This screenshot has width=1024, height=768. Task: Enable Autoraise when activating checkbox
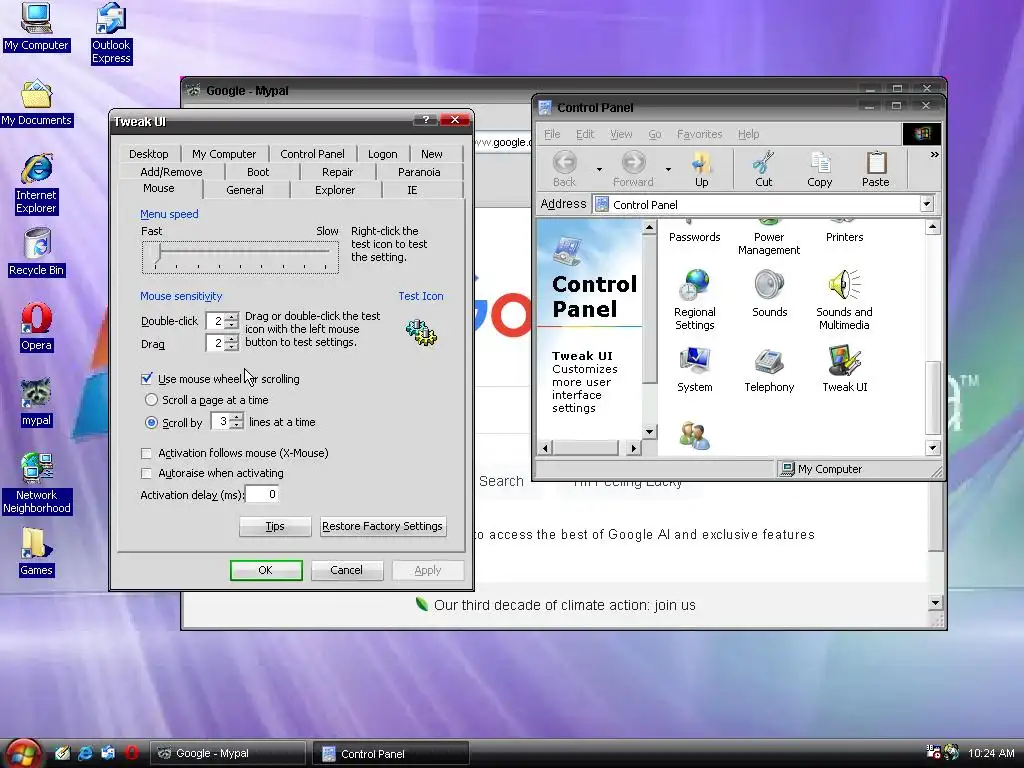pyautogui.click(x=146, y=473)
